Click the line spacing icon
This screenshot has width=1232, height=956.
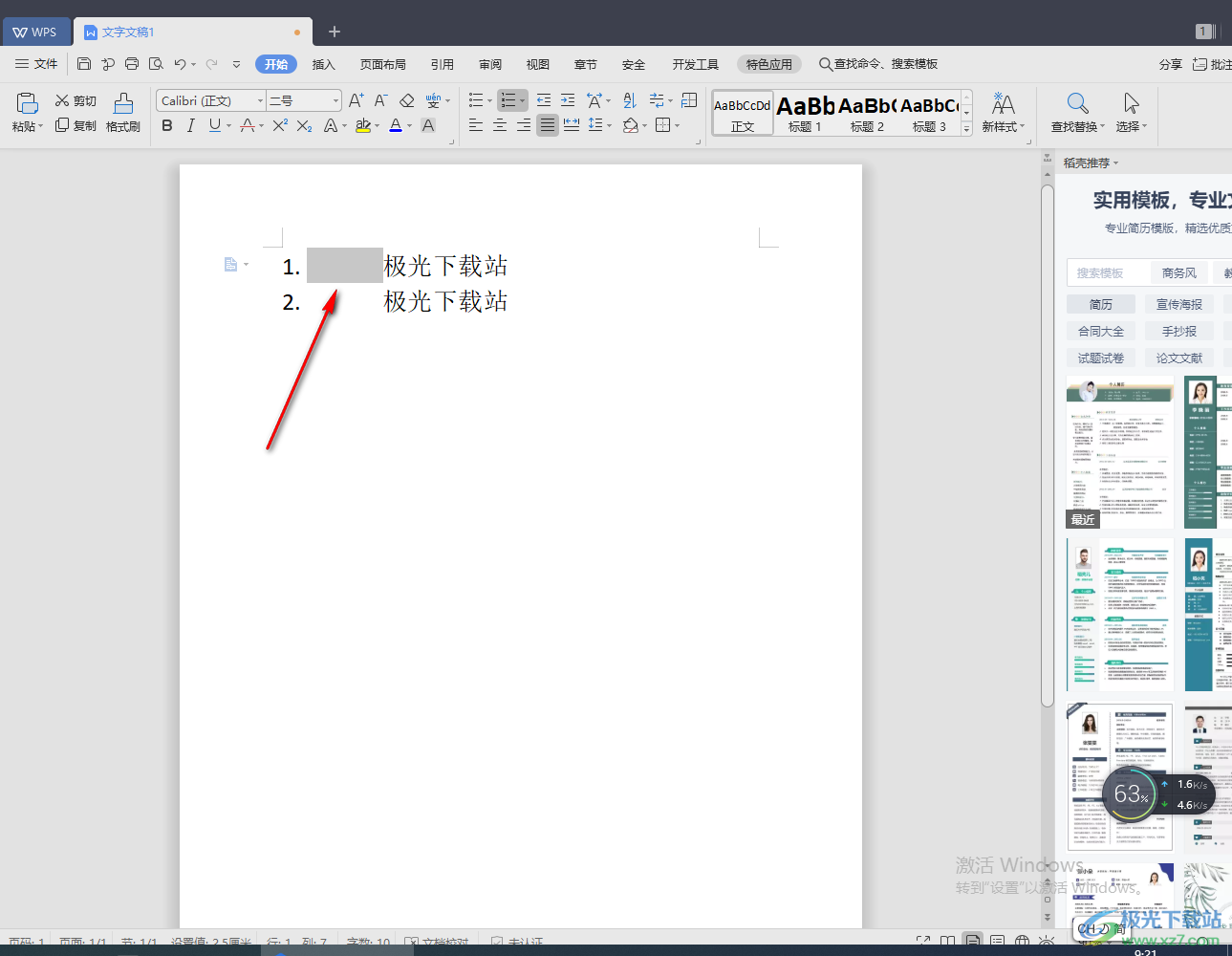595,125
